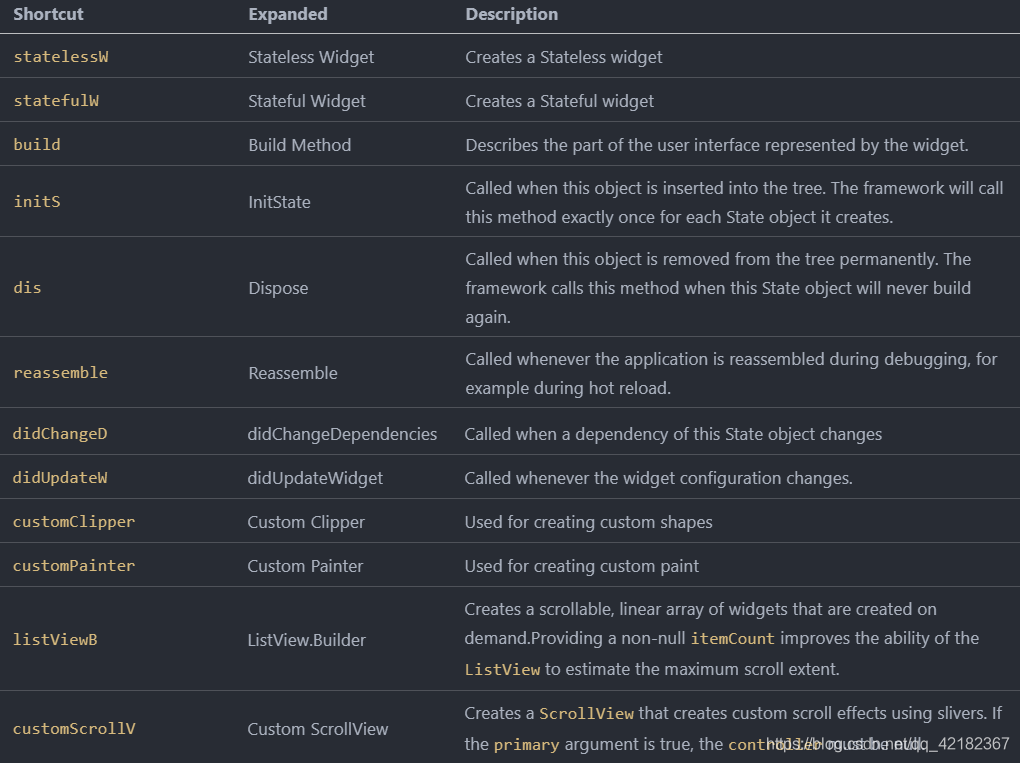Click the didChangeDependencies expanded name

pos(342,434)
